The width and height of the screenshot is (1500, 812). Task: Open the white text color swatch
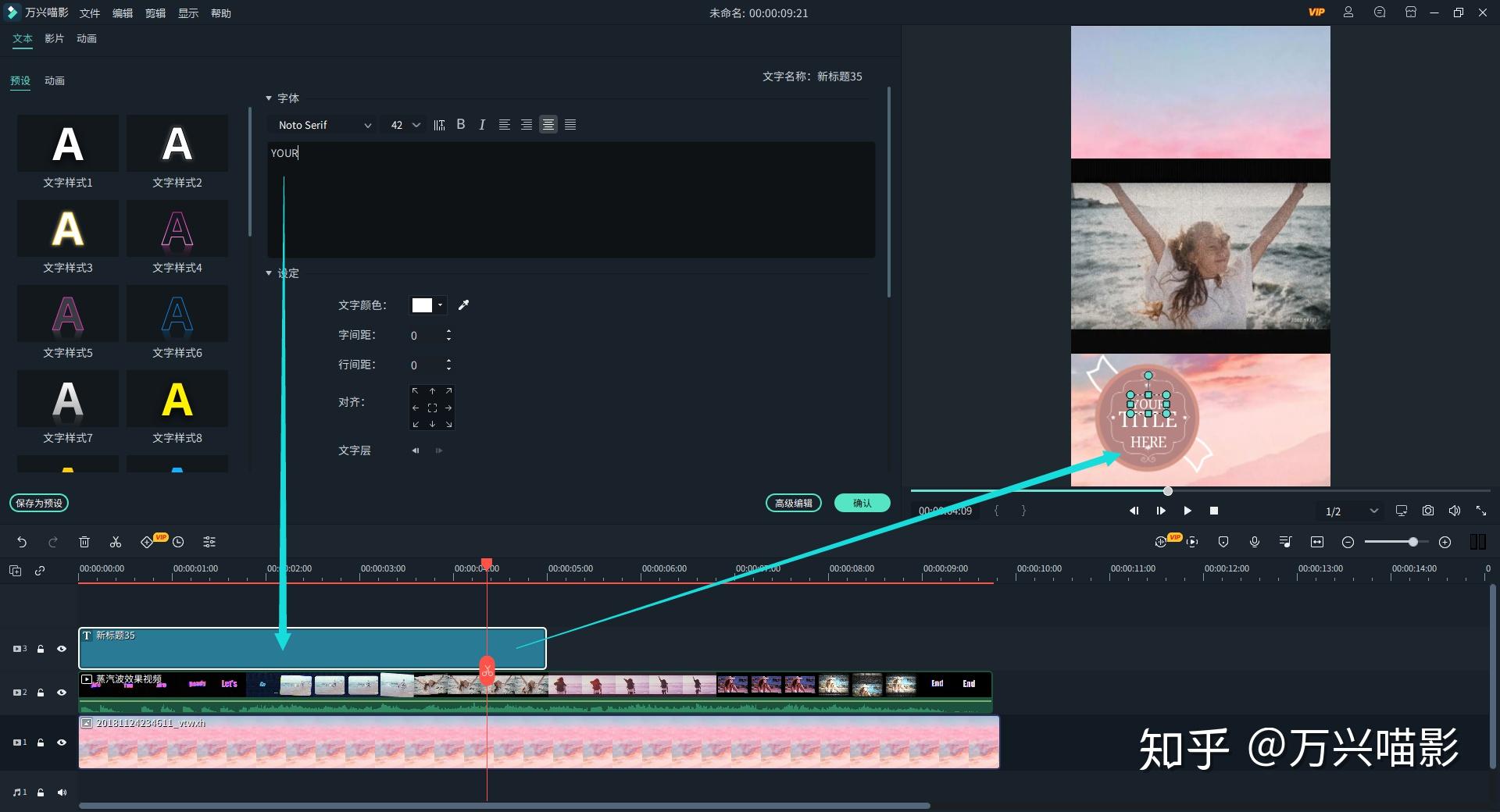(x=427, y=305)
